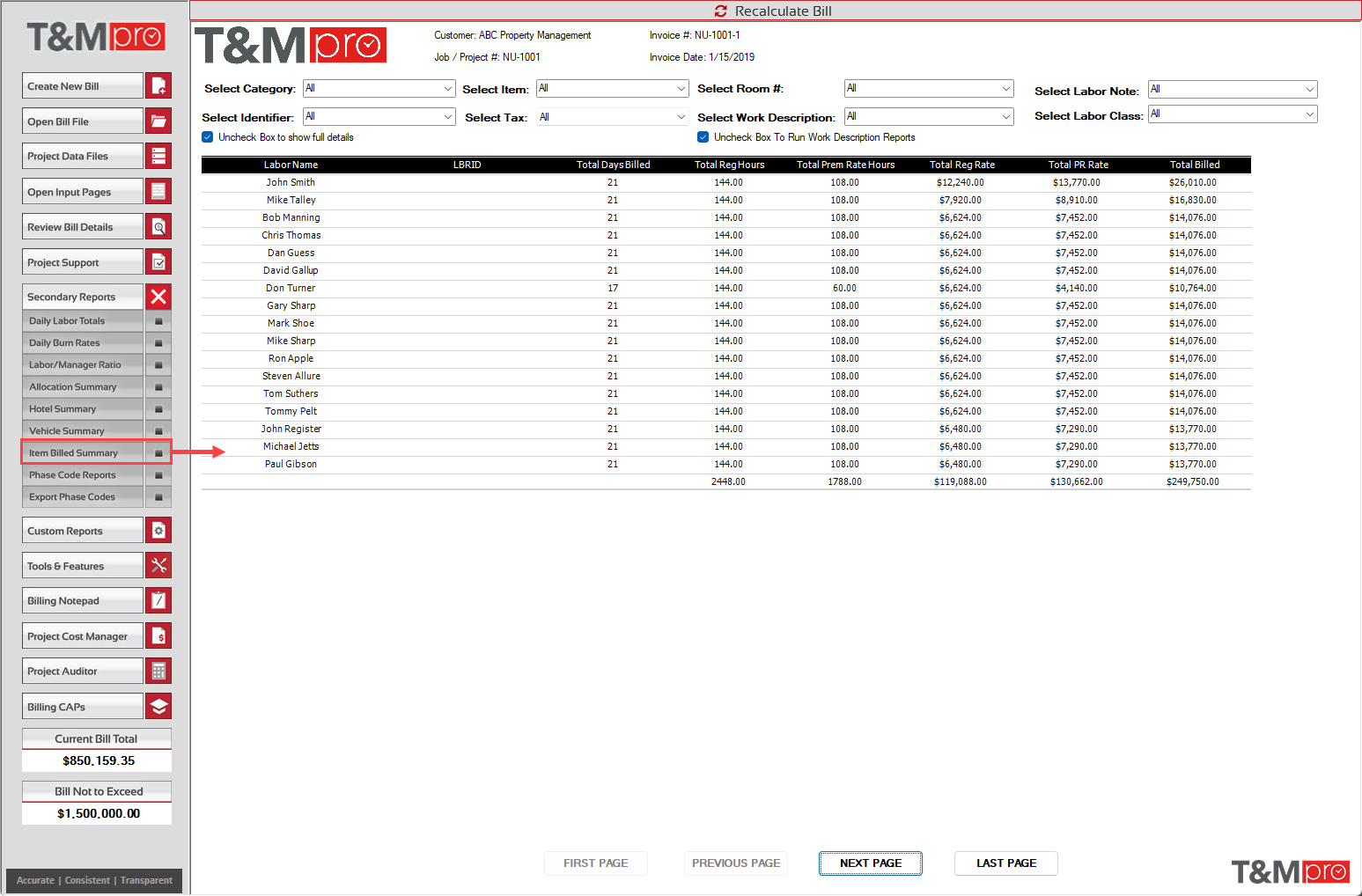Open the Vehicle Summary report

[83, 431]
